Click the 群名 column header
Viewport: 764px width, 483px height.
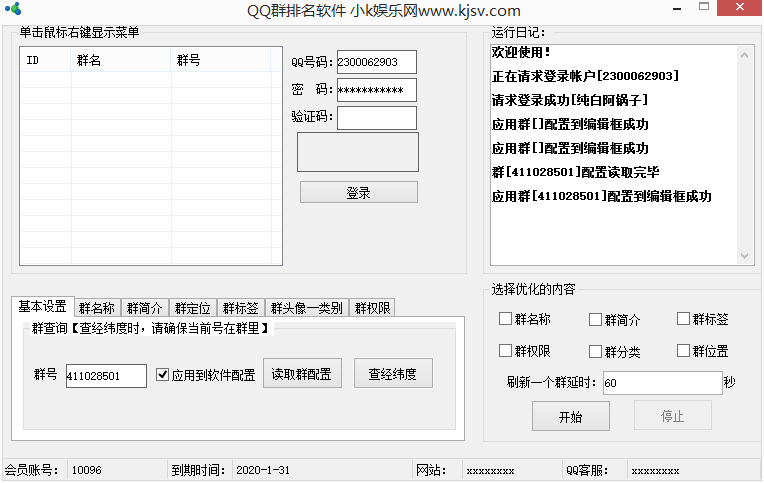121,60
